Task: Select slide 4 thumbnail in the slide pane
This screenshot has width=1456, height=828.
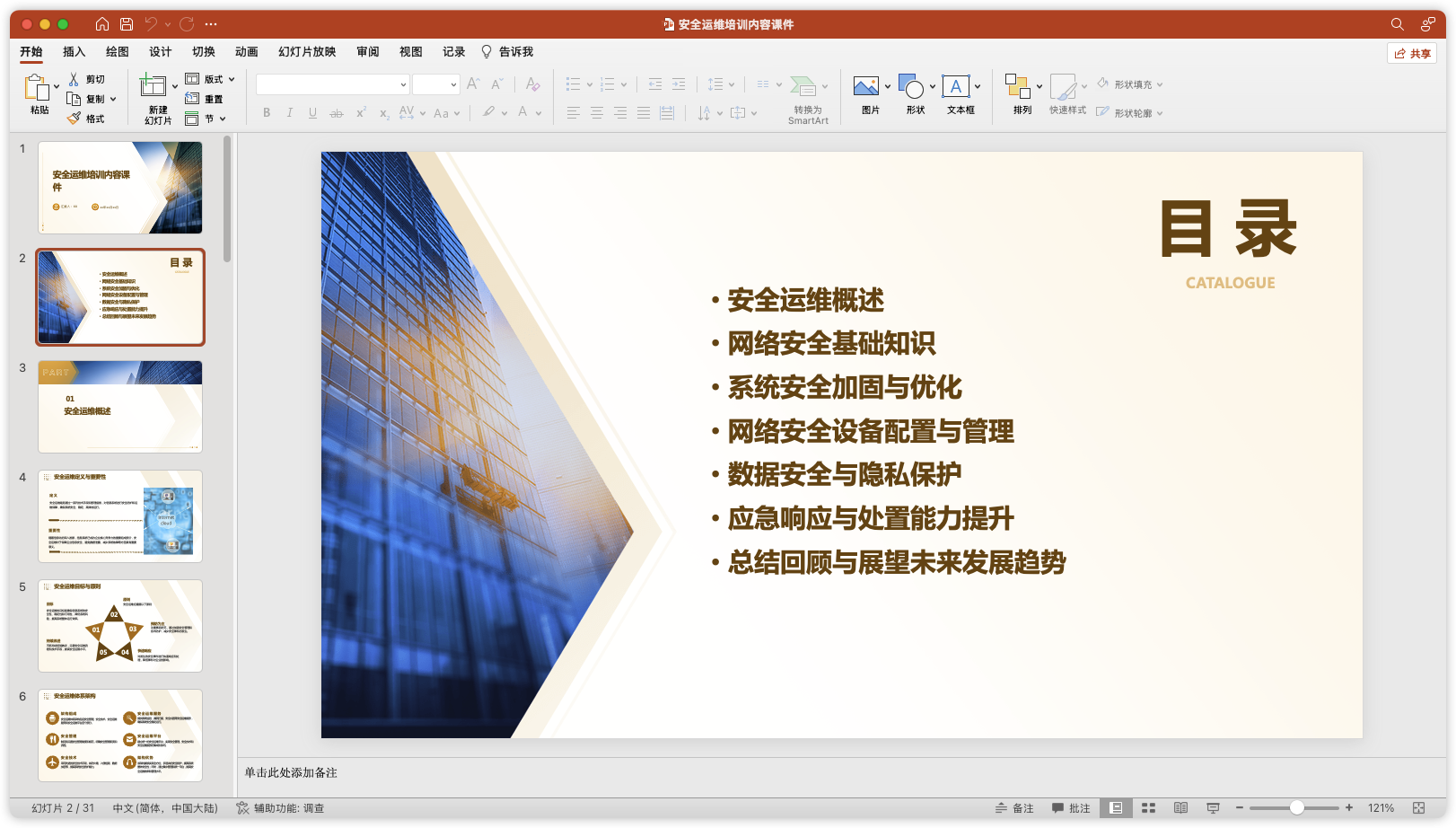Action: [119, 515]
